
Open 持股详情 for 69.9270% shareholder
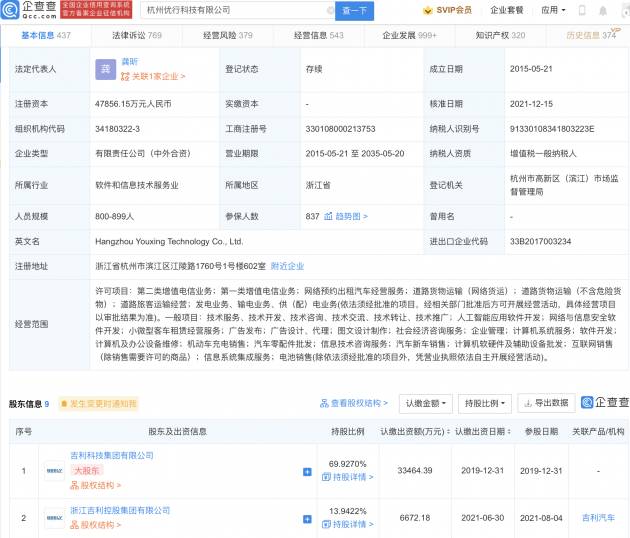coord(348,477)
